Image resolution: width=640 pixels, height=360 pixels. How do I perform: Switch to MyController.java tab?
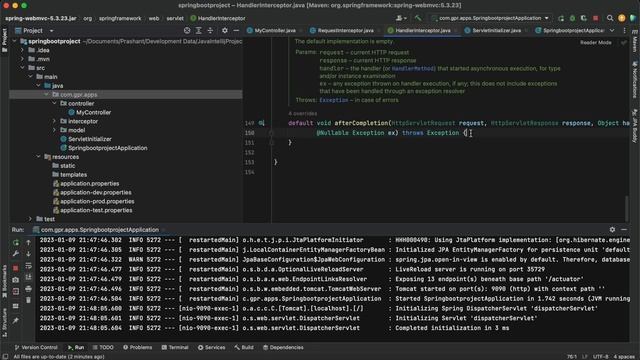(x=275, y=31)
